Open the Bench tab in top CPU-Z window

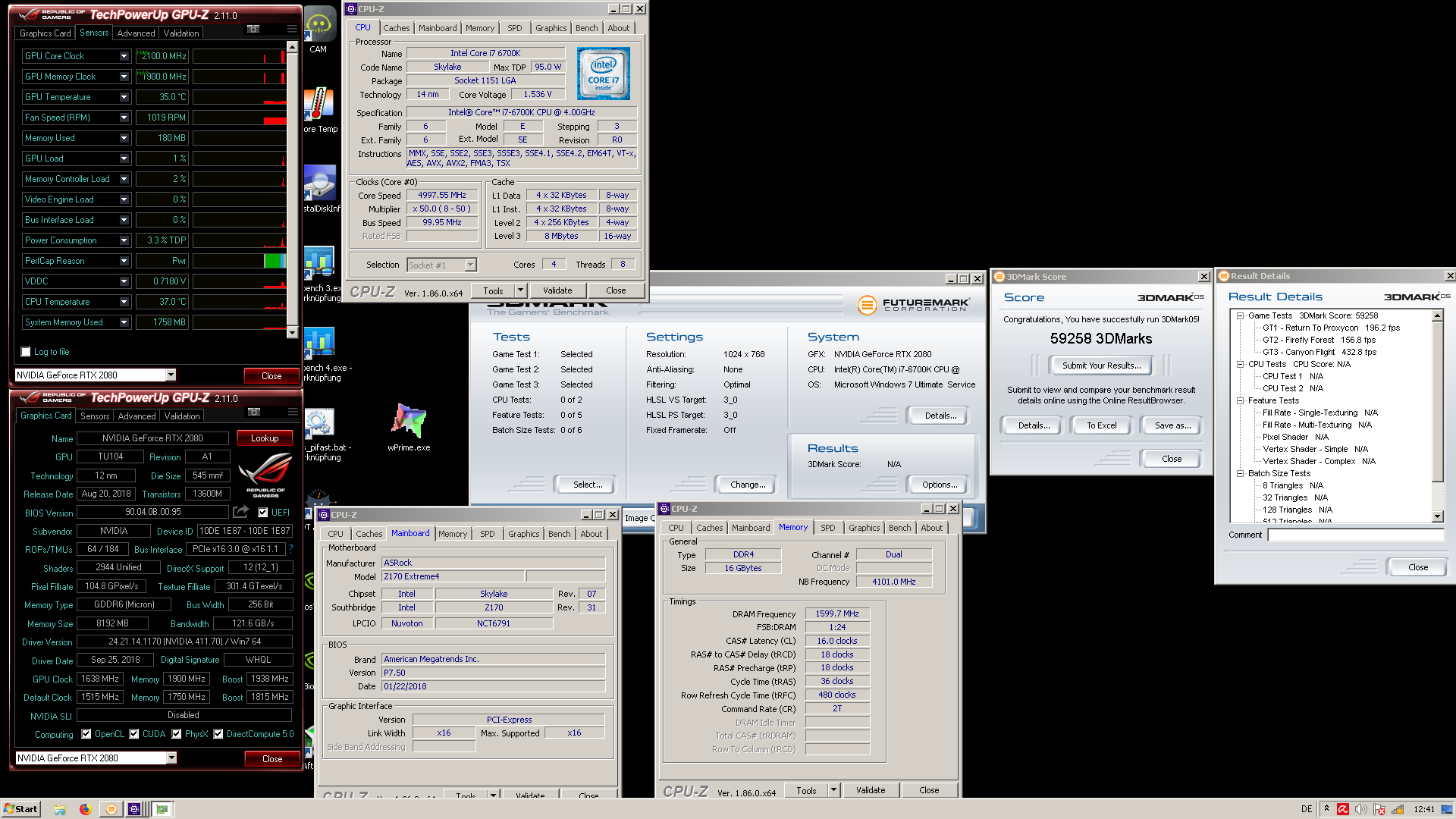pos(586,28)
